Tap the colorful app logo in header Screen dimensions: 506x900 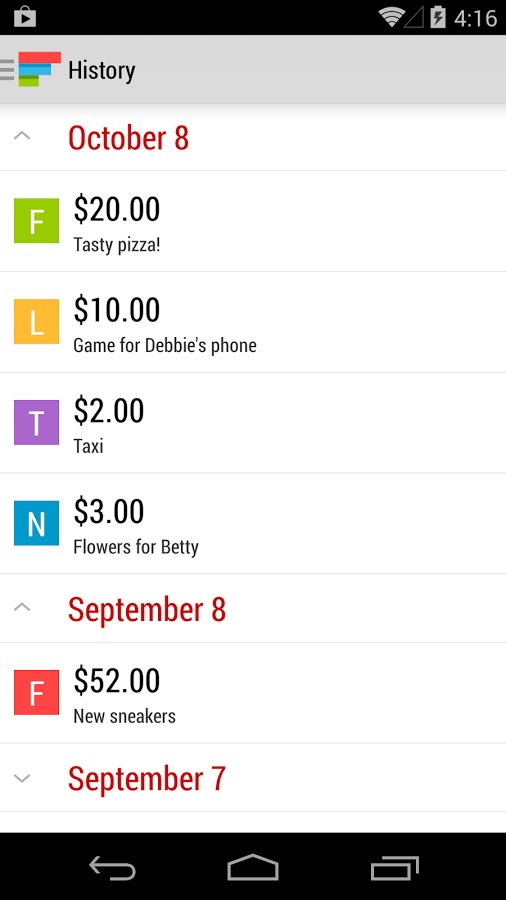coord(40,69)
